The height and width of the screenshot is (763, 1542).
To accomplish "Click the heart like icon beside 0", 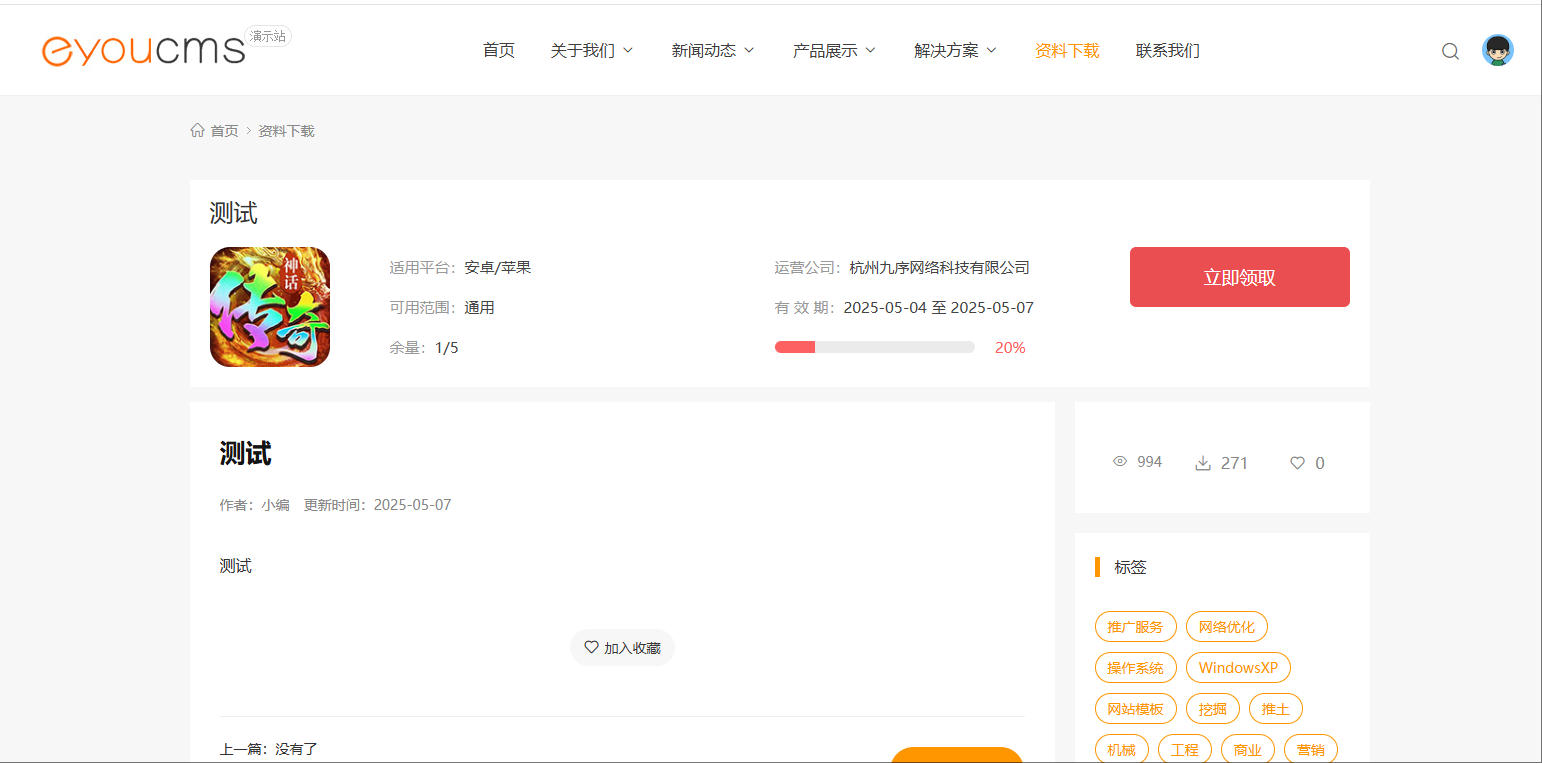I will (1297, 463).
